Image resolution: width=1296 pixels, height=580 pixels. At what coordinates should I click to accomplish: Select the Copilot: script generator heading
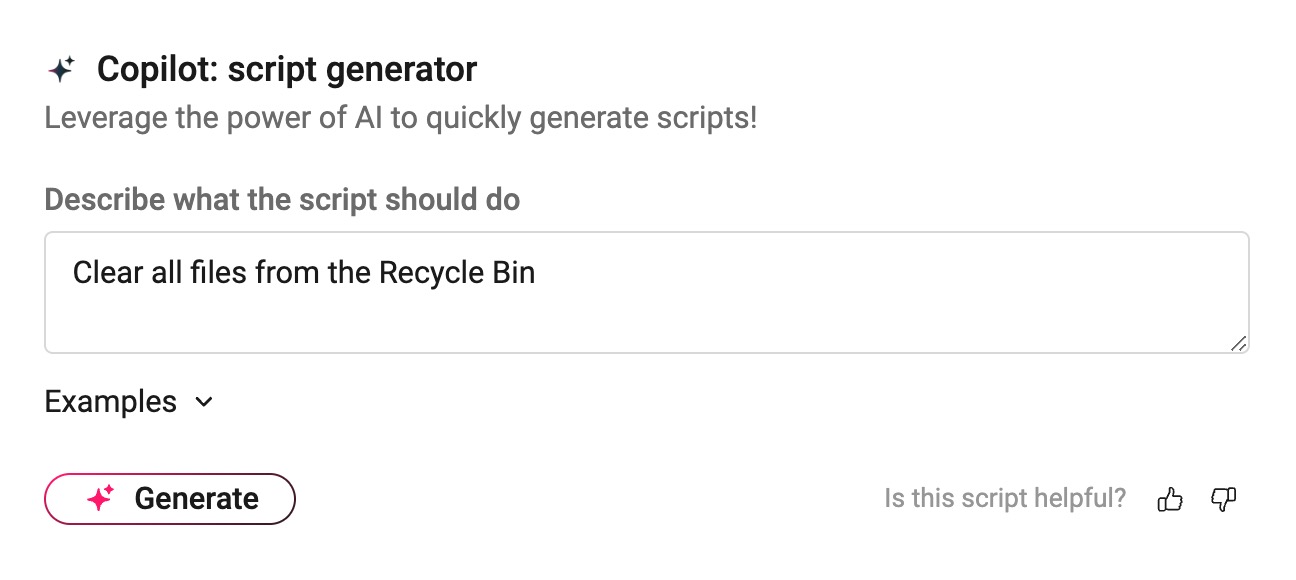pos(287,69)
